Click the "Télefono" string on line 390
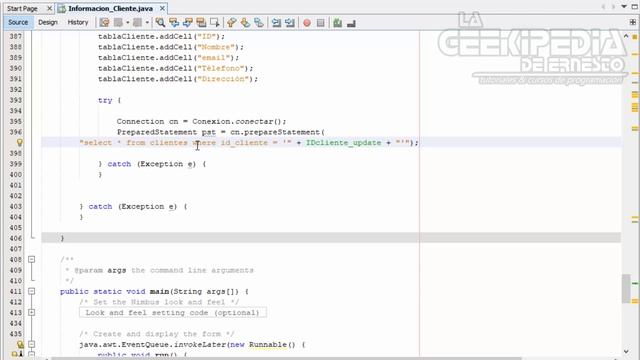Screen dimensions: 640x360 pos(220,68)
